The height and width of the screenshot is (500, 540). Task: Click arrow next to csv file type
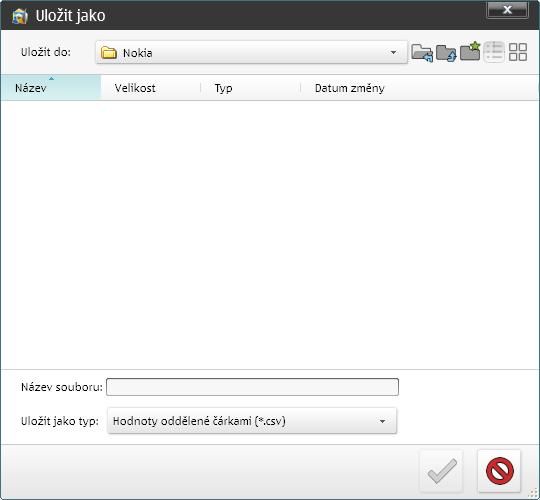(382, 421)
